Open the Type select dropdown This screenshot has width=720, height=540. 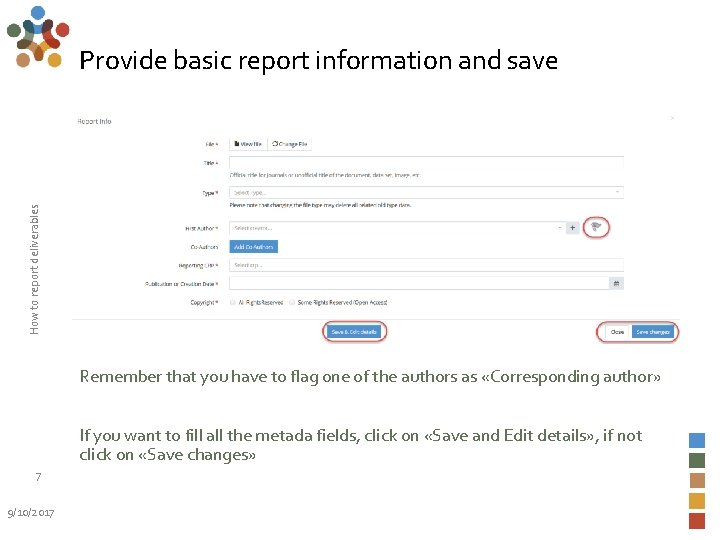pos(426,192)
